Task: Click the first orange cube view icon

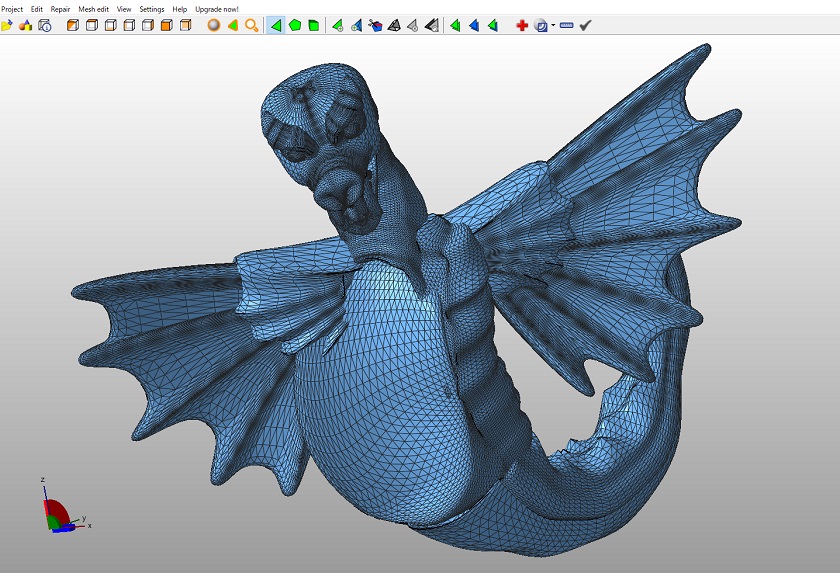Action: tap(72, 25)
